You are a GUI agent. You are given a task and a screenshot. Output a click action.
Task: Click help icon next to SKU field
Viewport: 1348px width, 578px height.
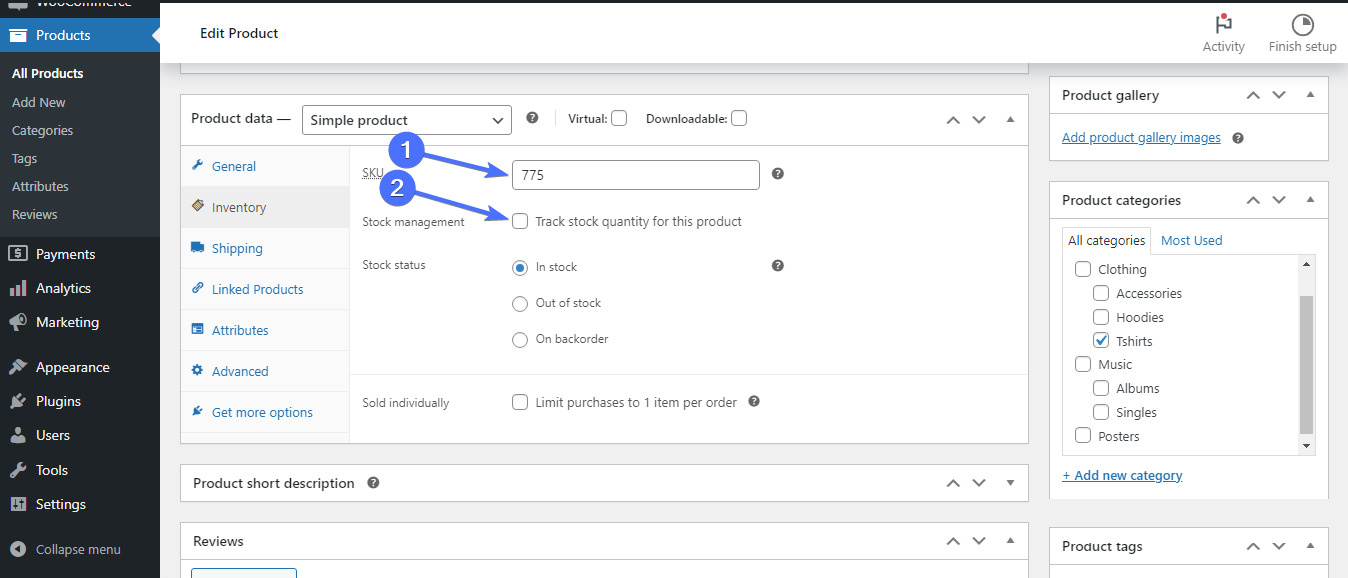point(778,174)
